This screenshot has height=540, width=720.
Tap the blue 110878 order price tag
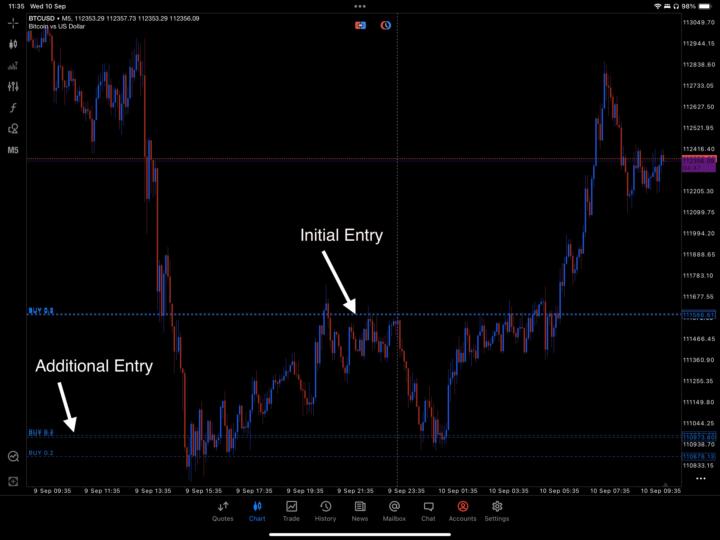(699, 456)
